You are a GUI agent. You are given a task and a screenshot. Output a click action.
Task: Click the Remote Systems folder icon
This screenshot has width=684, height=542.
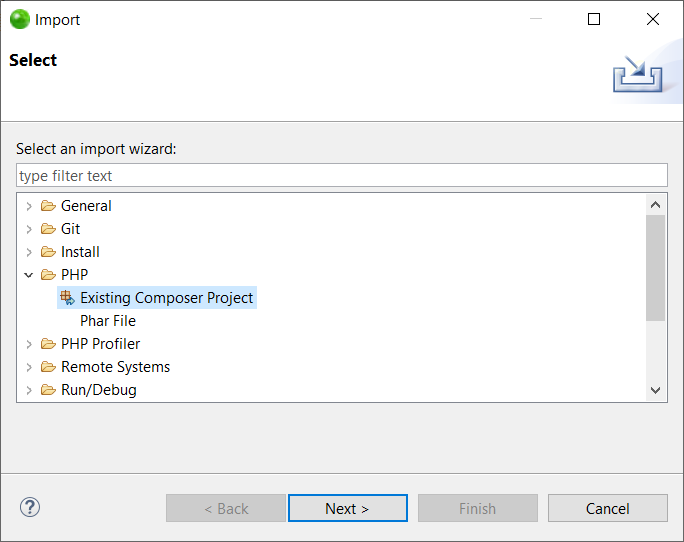(x=48, y=367)
